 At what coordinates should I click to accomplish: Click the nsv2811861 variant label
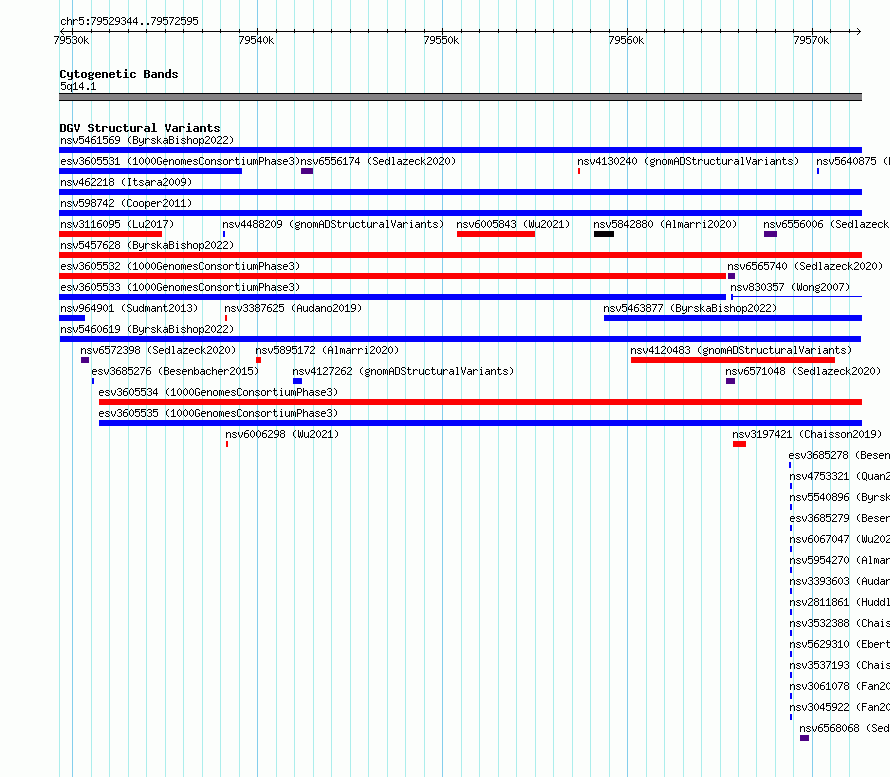point(839,602)
